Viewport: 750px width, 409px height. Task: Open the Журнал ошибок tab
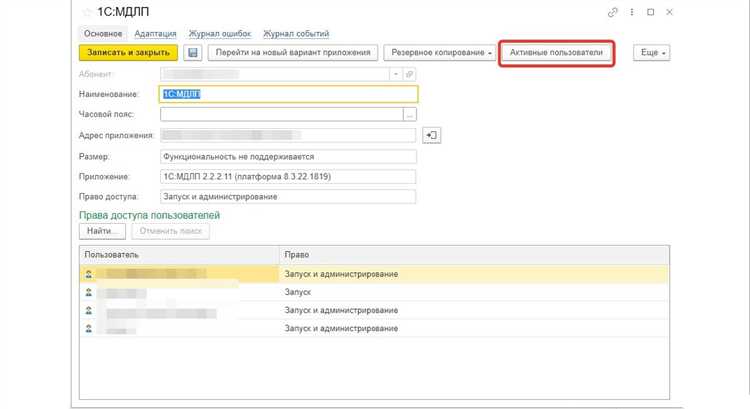[x=220, y=34]
